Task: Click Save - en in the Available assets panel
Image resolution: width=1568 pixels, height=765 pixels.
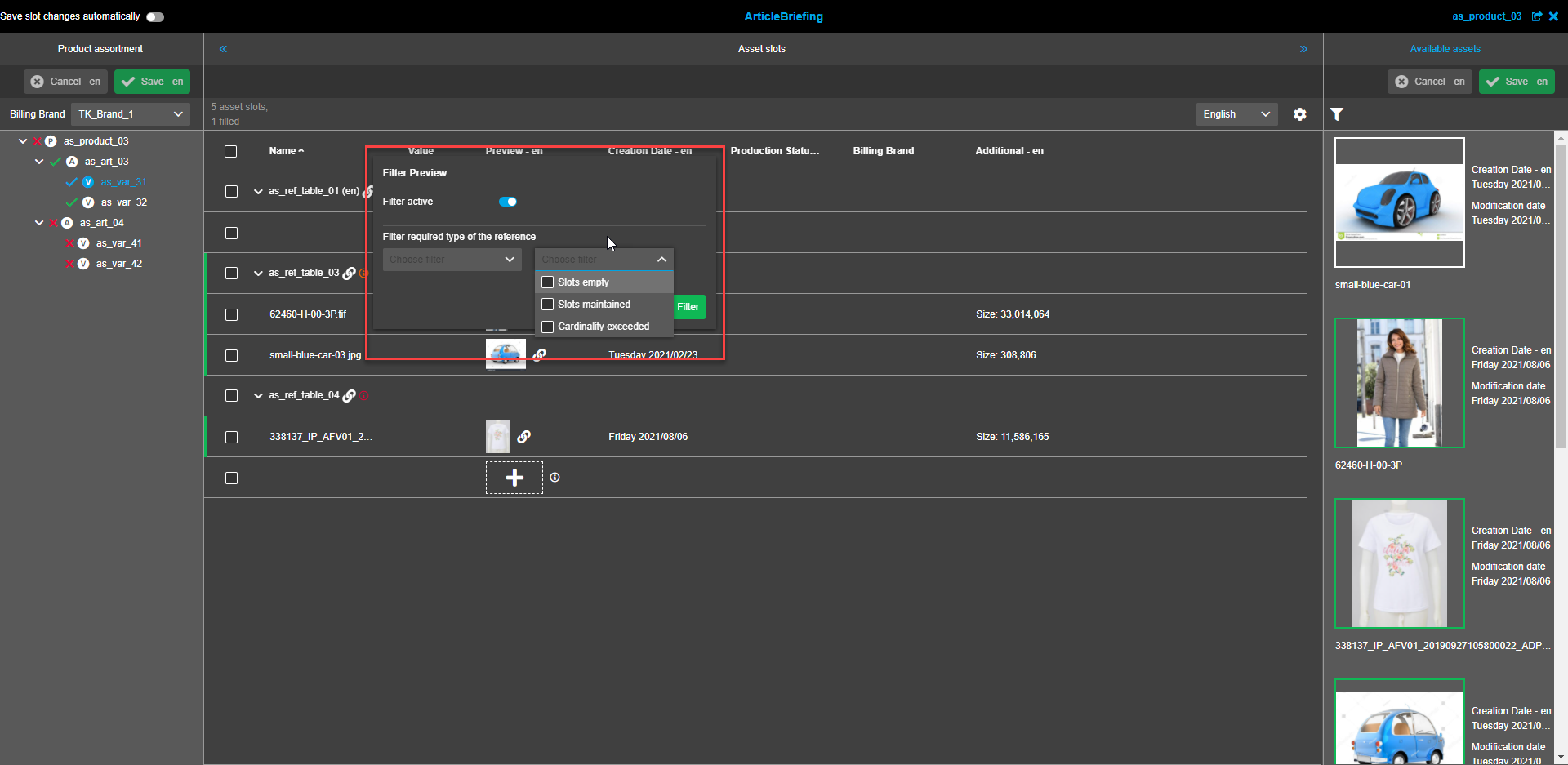Action: coord(1517,81)
